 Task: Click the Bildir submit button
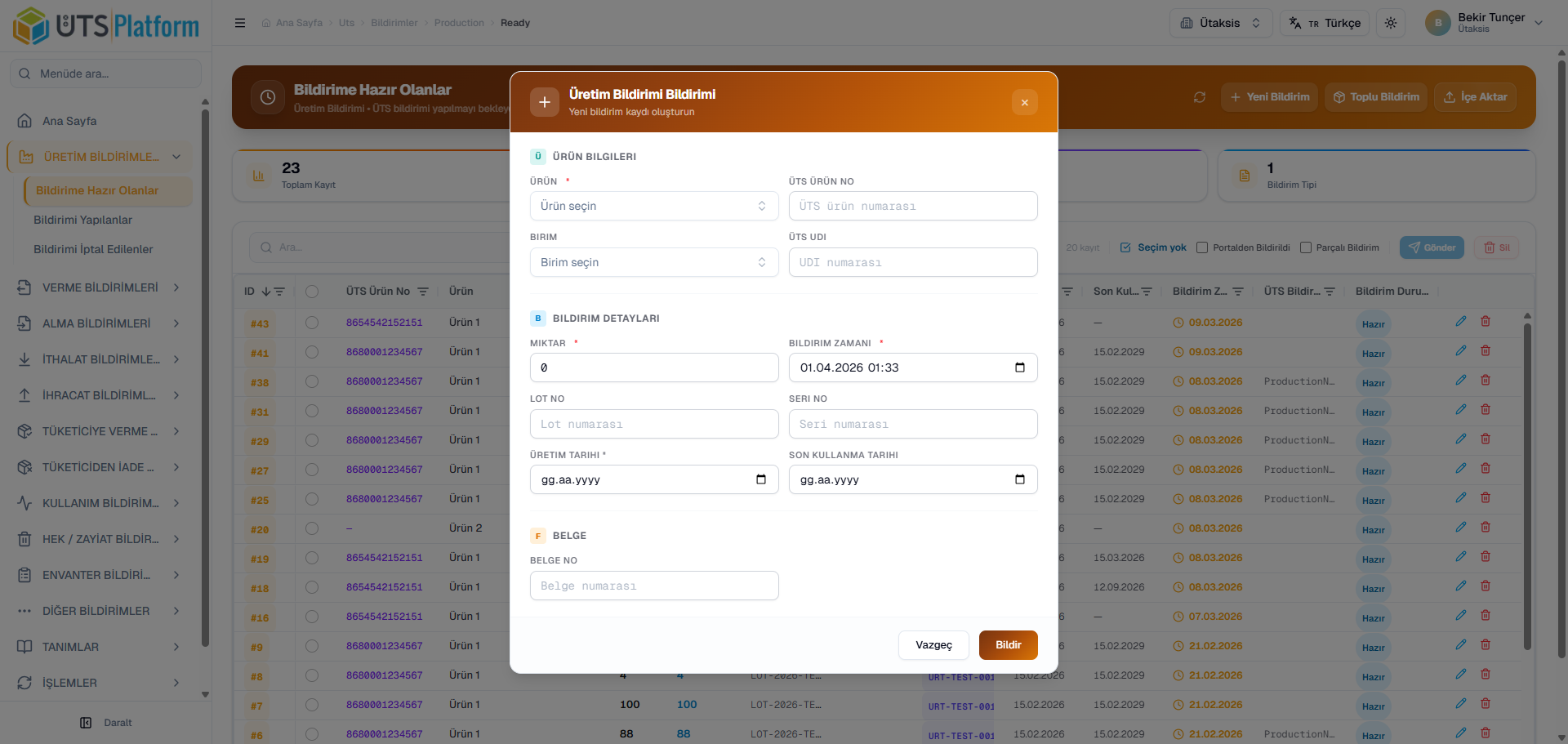click(1008, 645)
